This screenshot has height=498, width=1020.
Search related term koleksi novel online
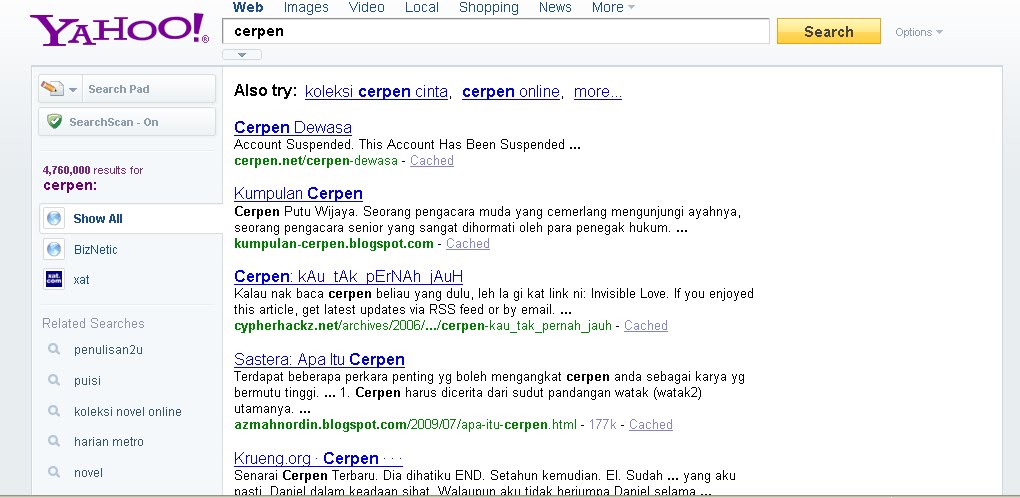pyautogui.click(x=128, y=412)
